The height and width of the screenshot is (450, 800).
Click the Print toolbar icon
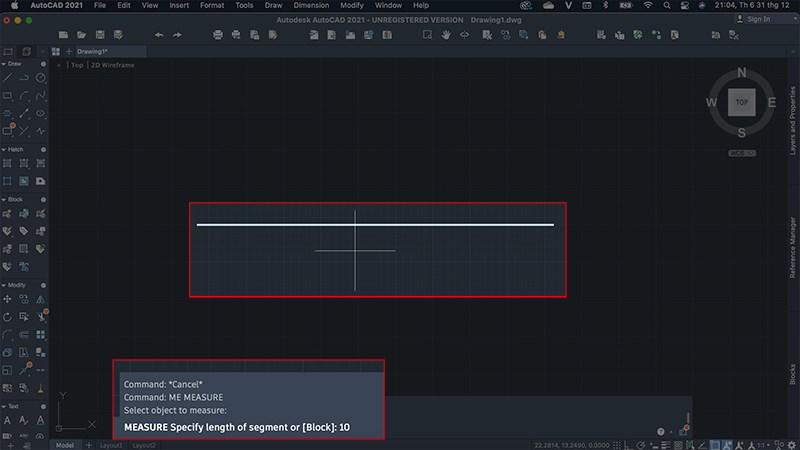pos(218,35)
